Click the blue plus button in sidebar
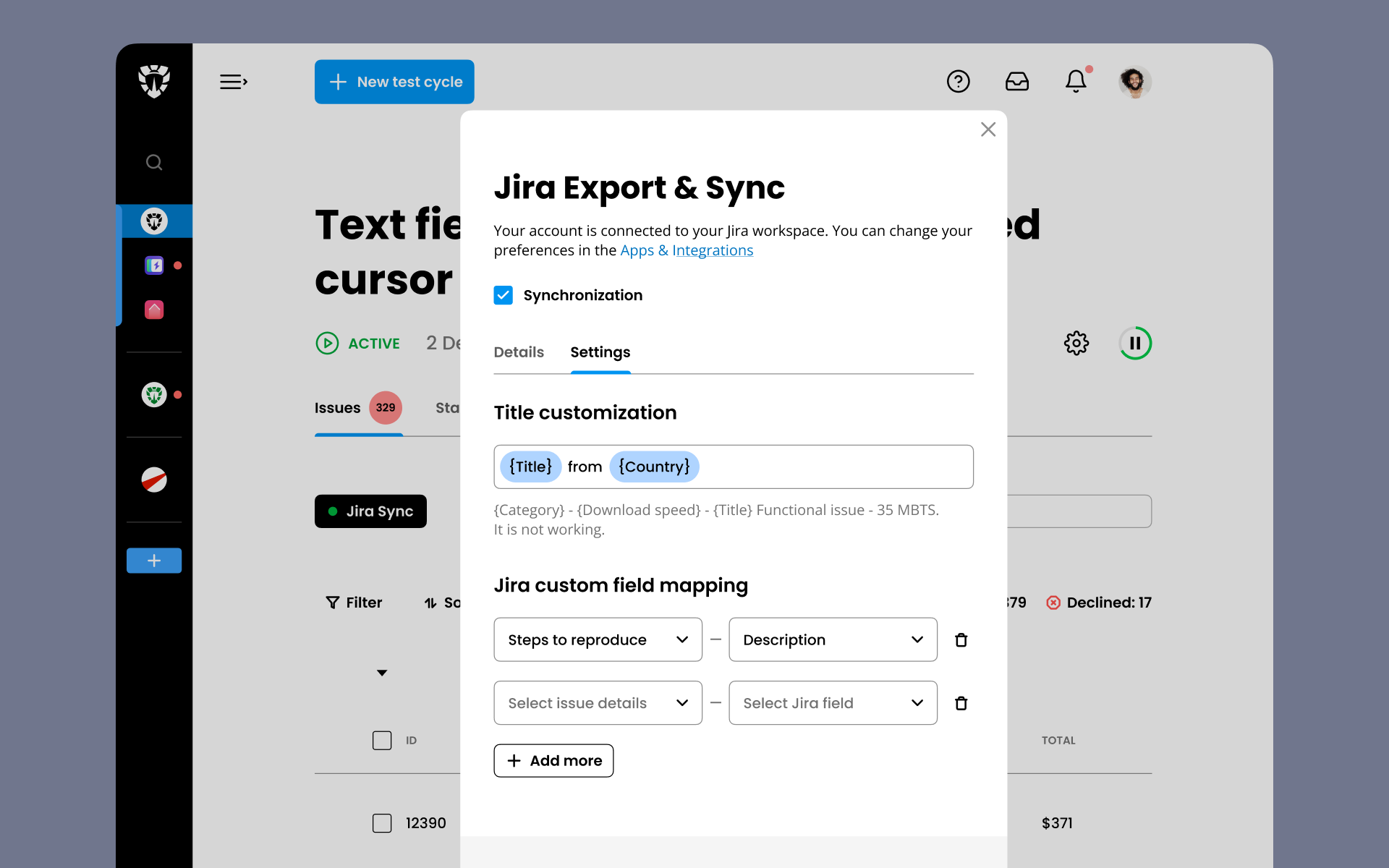The height and width of the screenshot is (868, 1389). click(x=154, y=561)
